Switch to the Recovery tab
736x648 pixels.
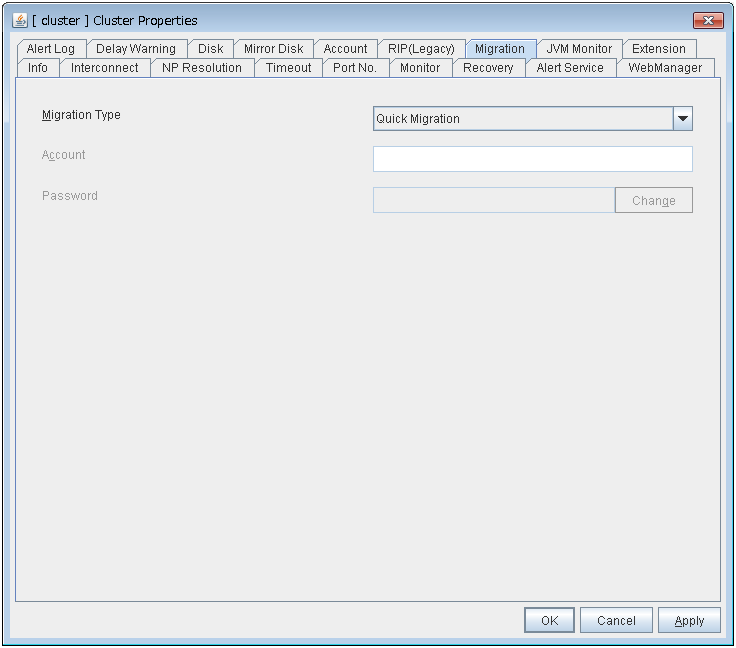pyautogui.click(x=488, y=68)
